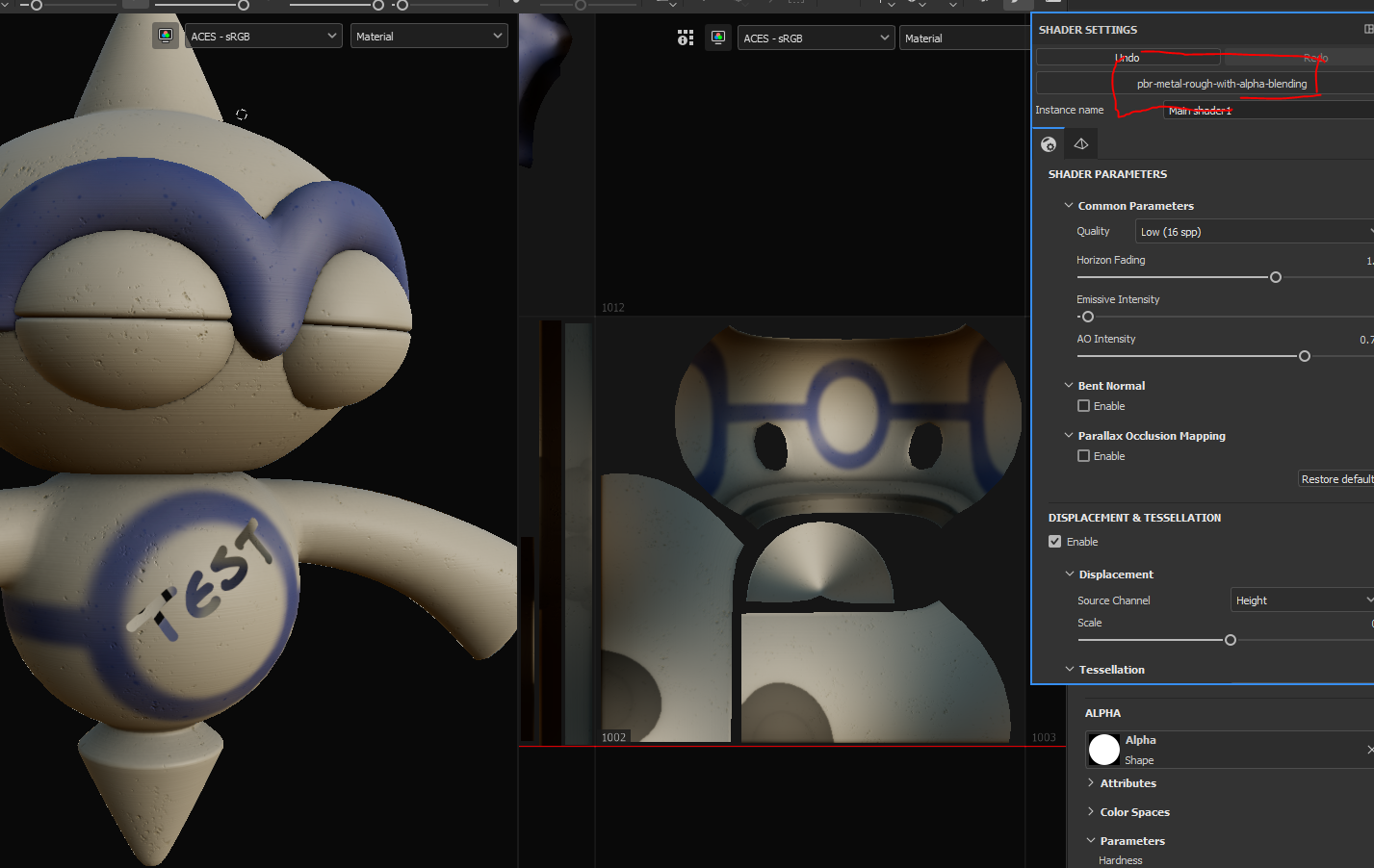The width and height of the screenshot is (1374, 868).
Task: Open the 3D viewport Material mode dropdown
Action: coord(428,37)
